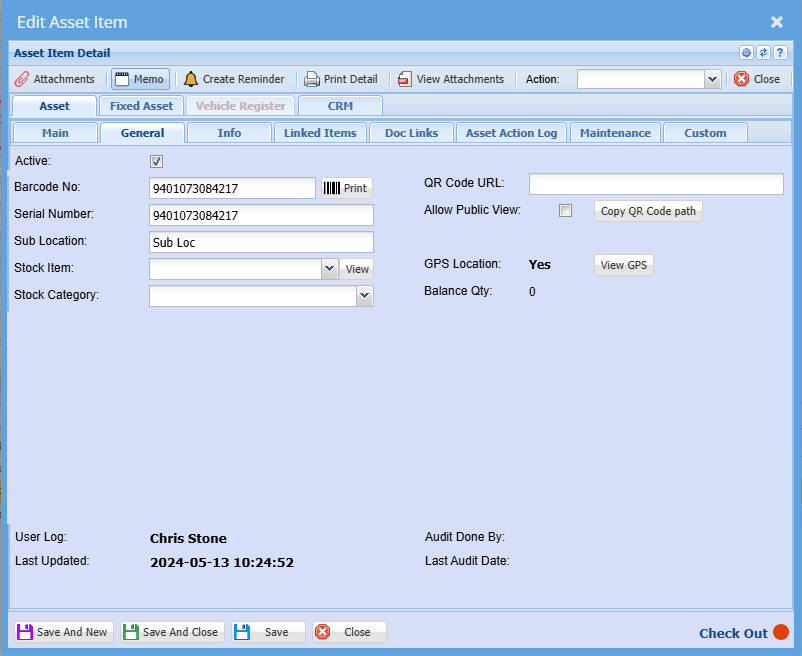This screenshot has height=656, width=802.
Task: Open the Memo notepad tool
Action: click(x=140, y=79)
